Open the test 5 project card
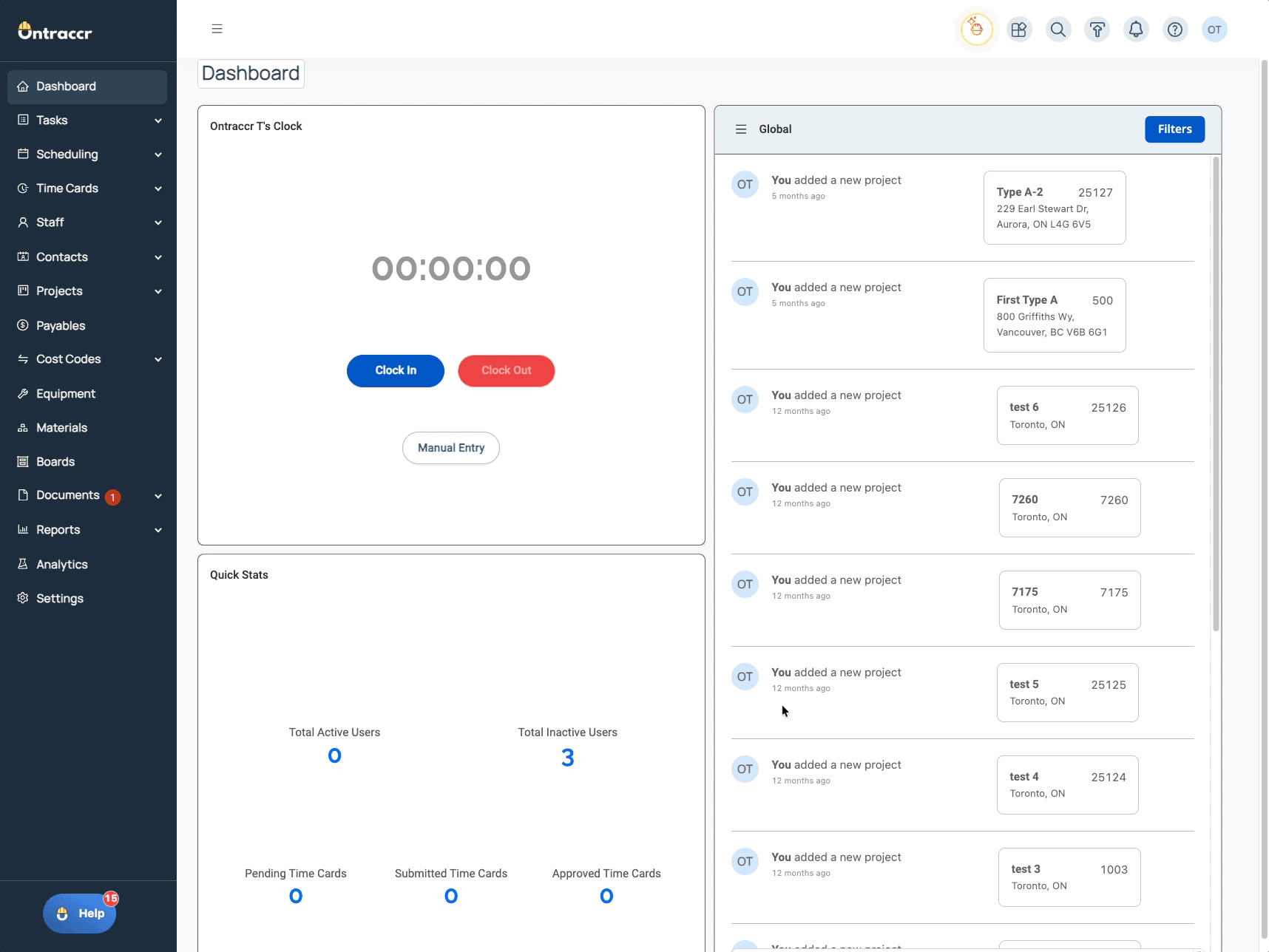The height and width of the screenshot is (952, 1269). (x=1067, y=693)
